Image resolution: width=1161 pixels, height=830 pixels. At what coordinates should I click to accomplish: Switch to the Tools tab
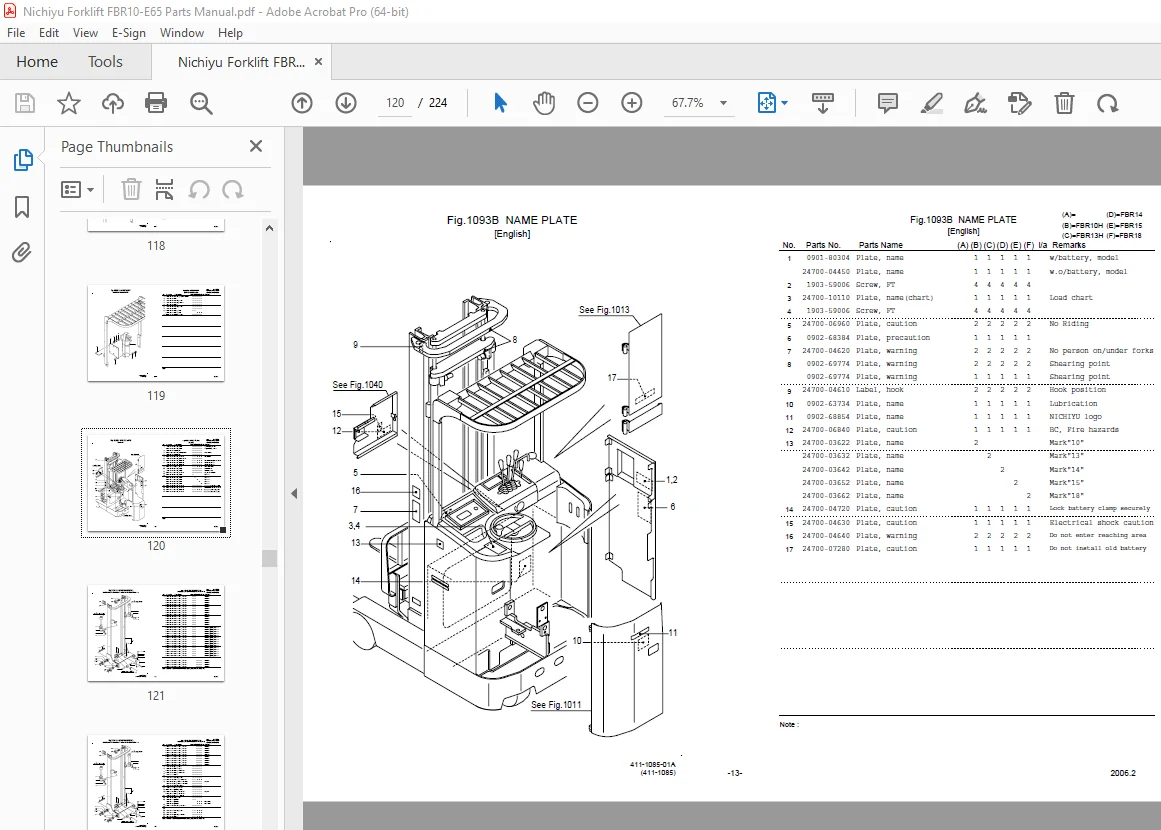point(105,61)
